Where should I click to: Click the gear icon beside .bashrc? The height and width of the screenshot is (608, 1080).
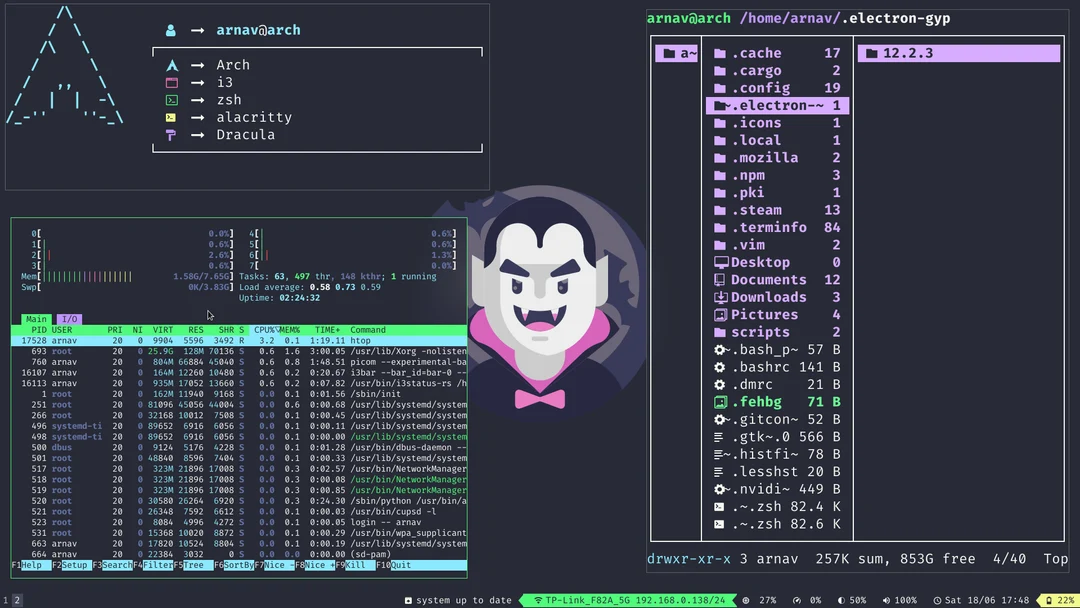click(718, 367)
